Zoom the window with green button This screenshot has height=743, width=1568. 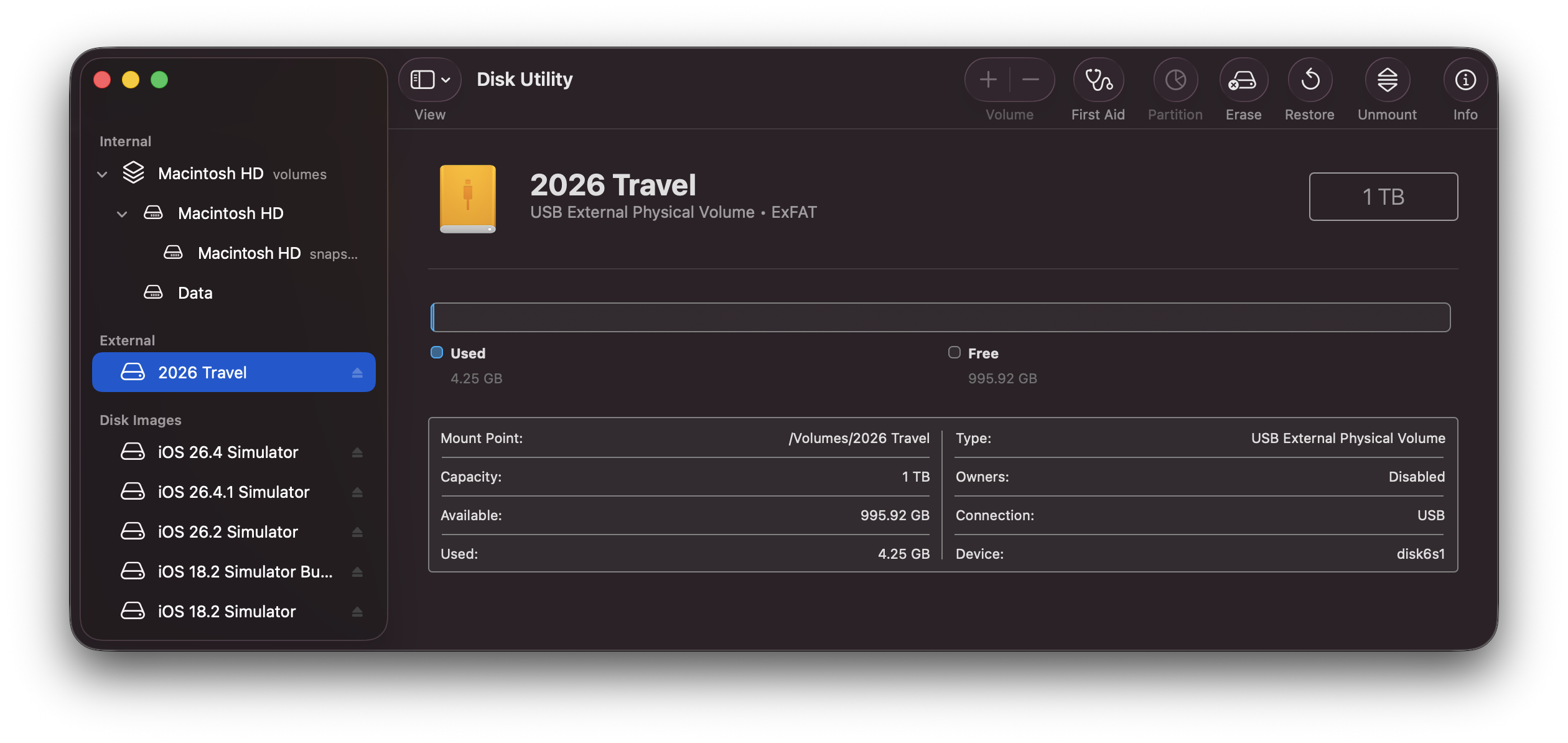point(159,80)
